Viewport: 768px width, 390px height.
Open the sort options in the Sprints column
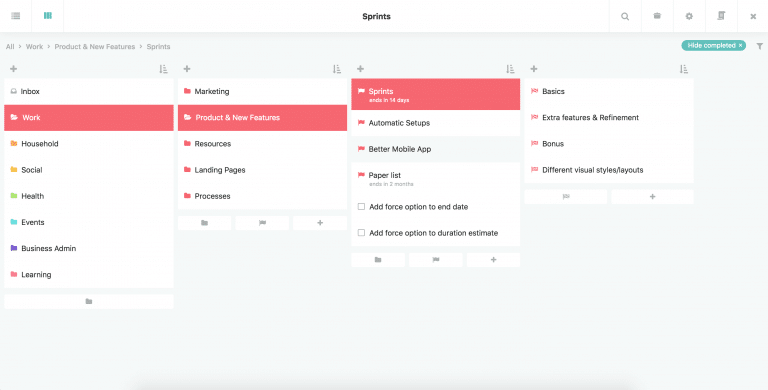pyautogui.click(x=510, y=69)
